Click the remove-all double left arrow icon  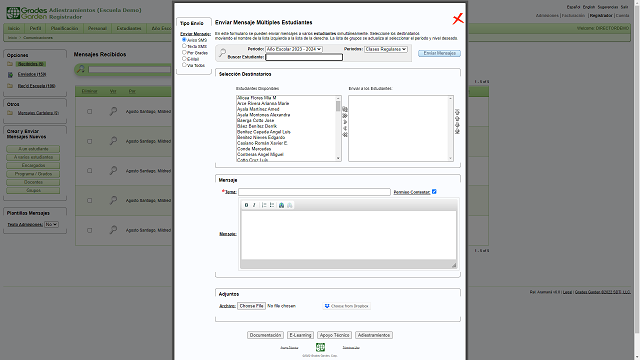coord(345,134)
